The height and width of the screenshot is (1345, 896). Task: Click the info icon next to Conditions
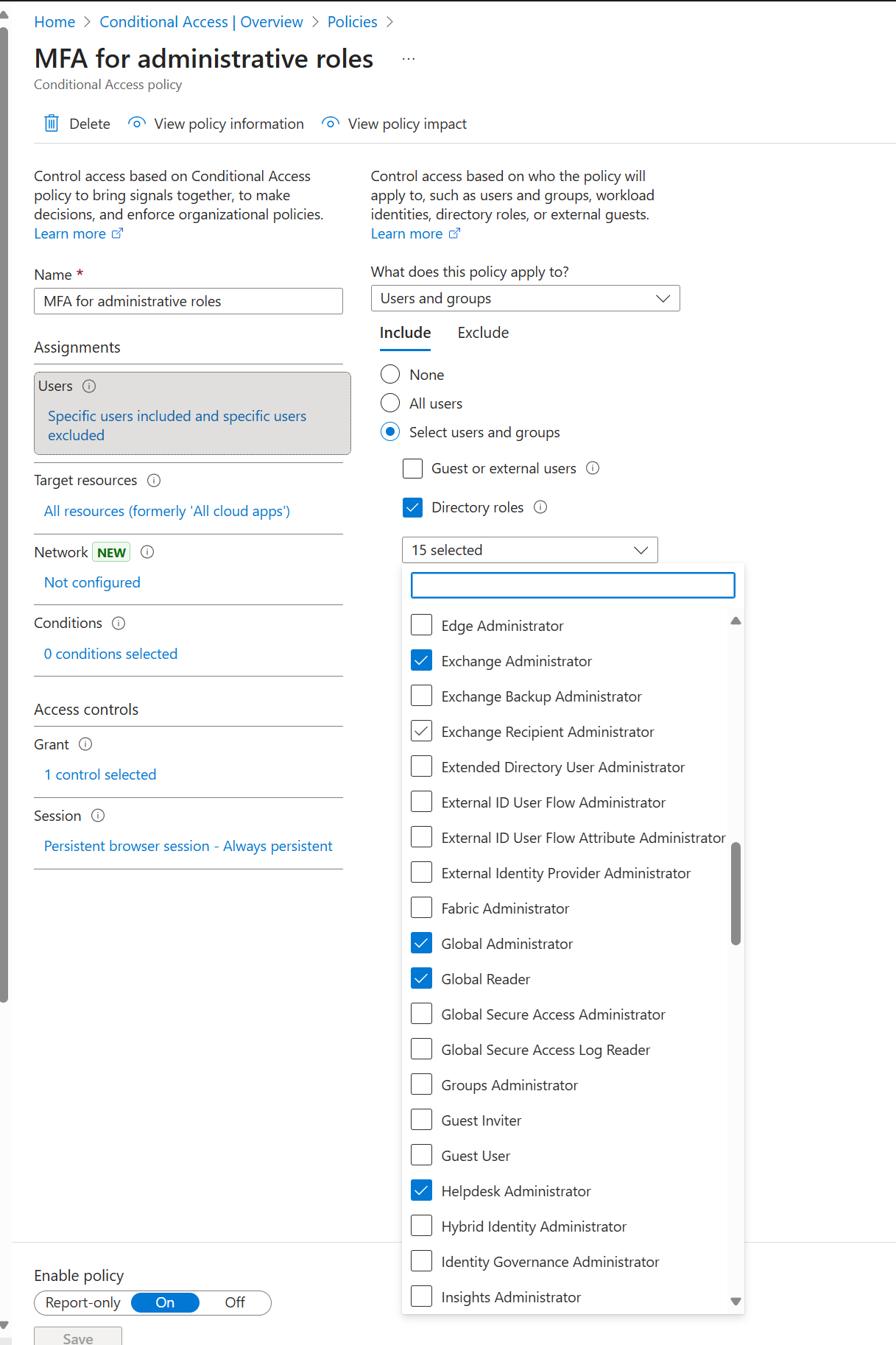(119, 623)
